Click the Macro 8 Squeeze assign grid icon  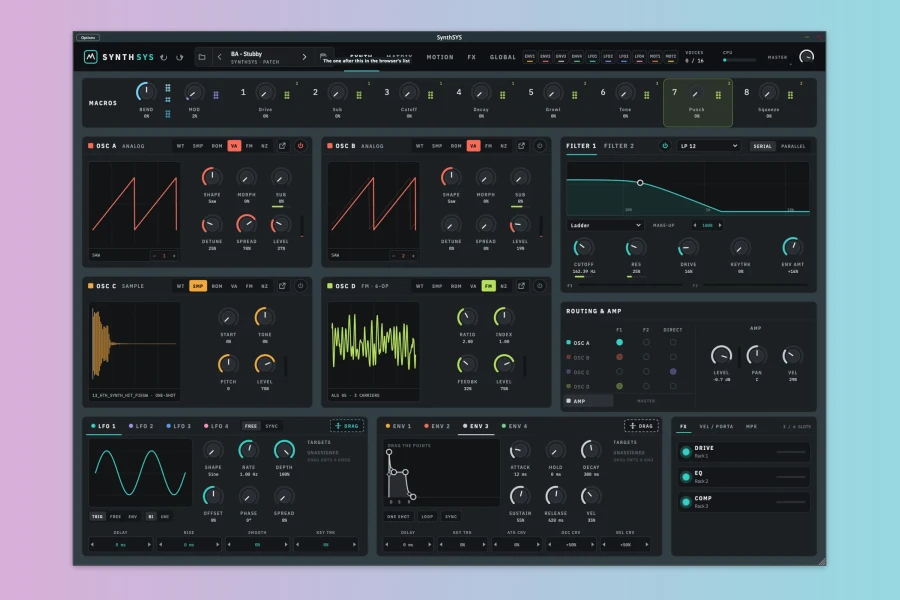point(790,95)
